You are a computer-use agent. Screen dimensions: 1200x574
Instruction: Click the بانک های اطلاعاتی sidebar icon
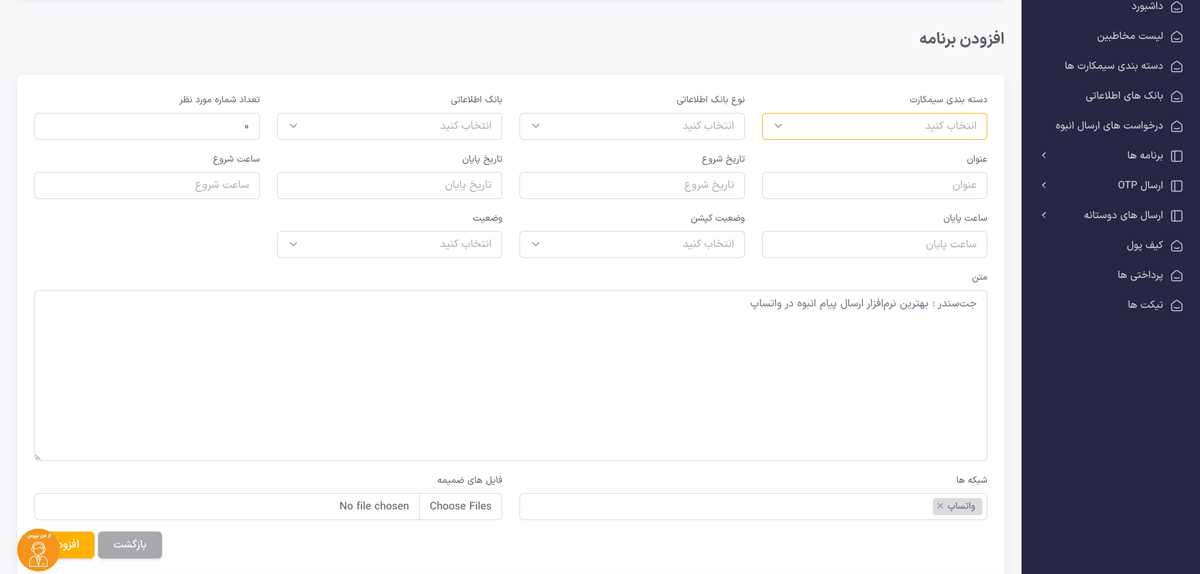1176,97
